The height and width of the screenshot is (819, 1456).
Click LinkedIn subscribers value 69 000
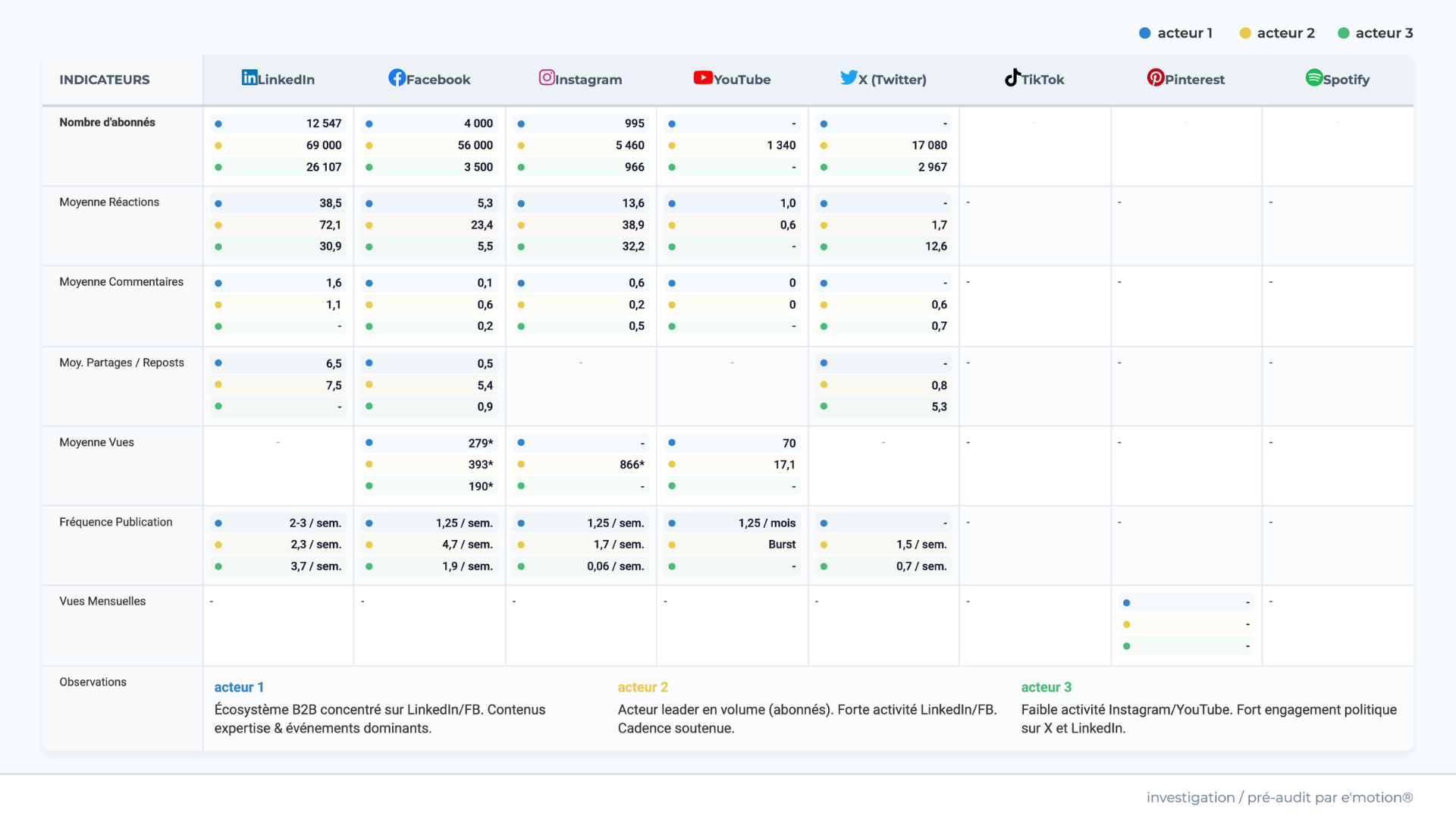tap(324, 145)
